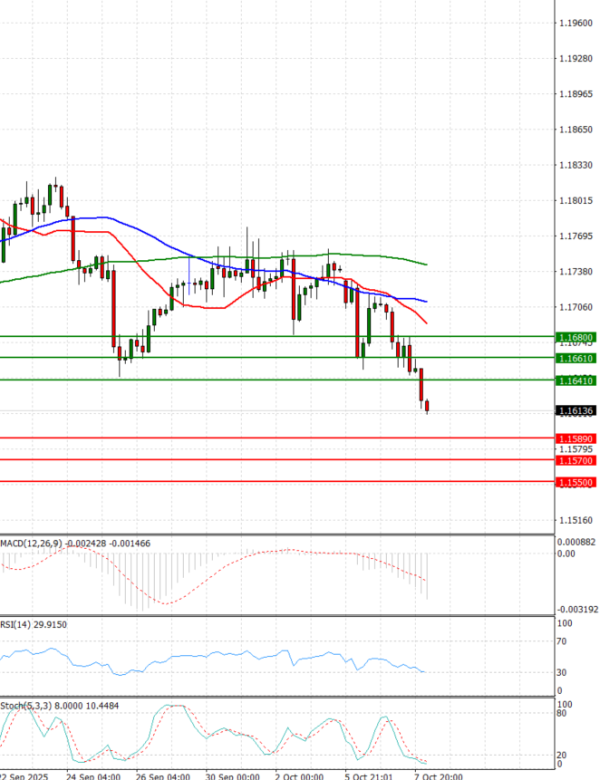Click the right end of the blue moving average
This screenshot has height=780, width=600.
(426, 301)
